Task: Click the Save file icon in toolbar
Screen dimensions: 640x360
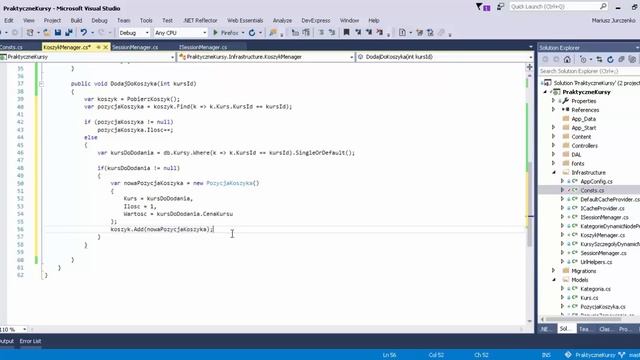Action: tap(58, 32)
